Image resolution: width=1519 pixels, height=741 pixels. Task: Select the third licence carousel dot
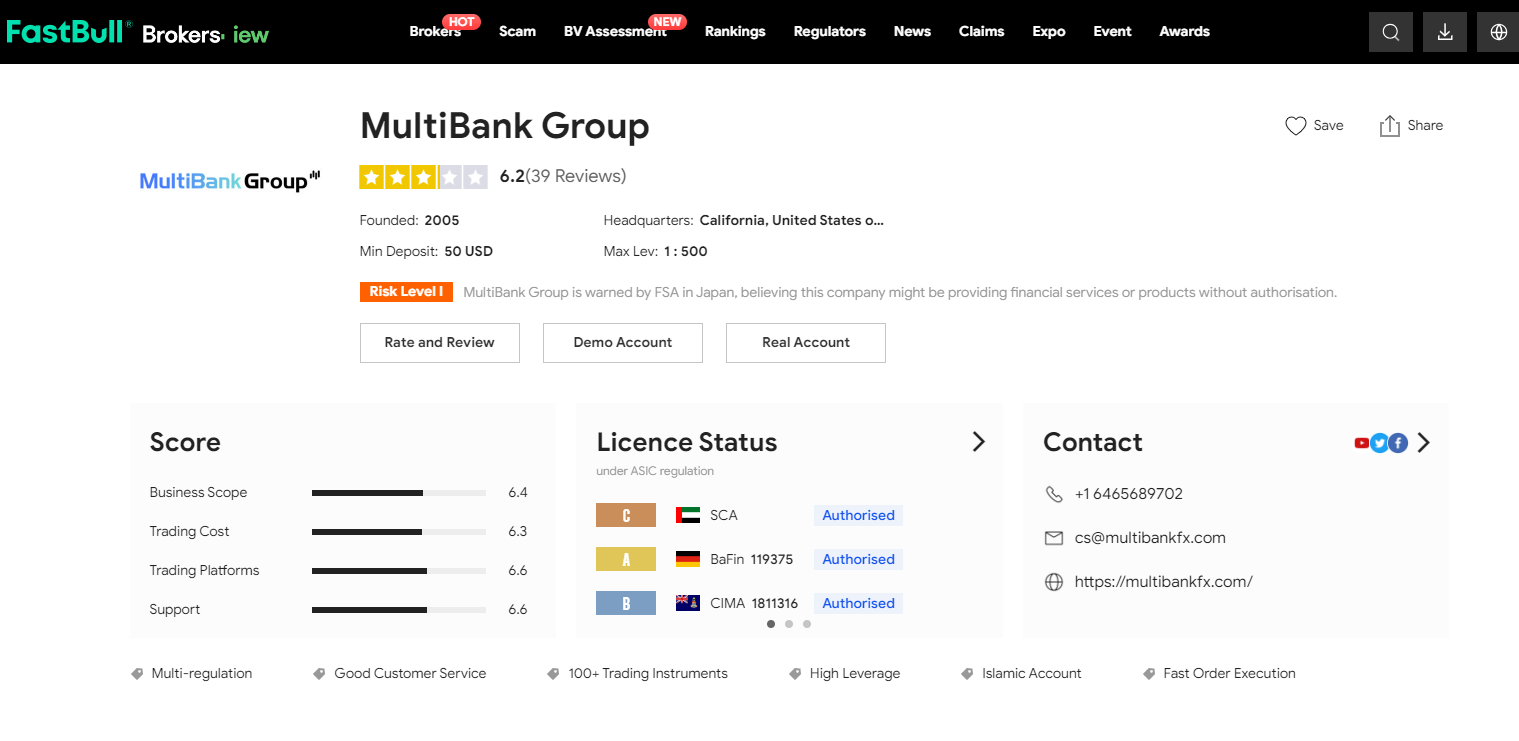807,624
